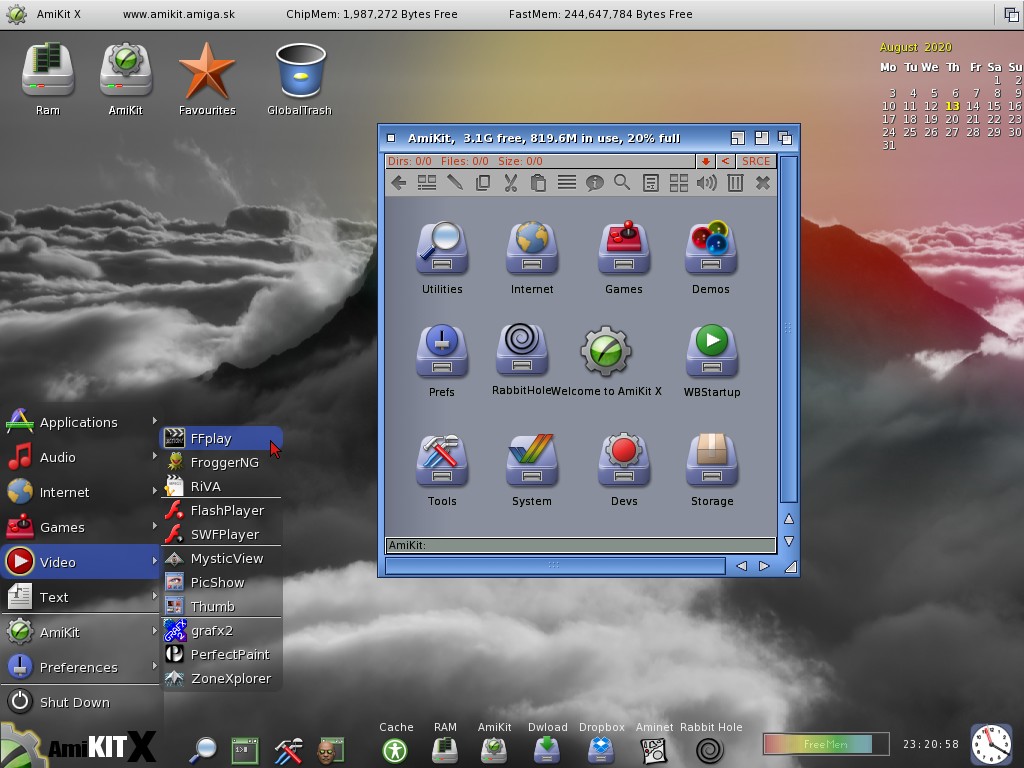Click the trash Delete icon in toolbar
This screenshot has width=1024, height=768.
[735, 182]
